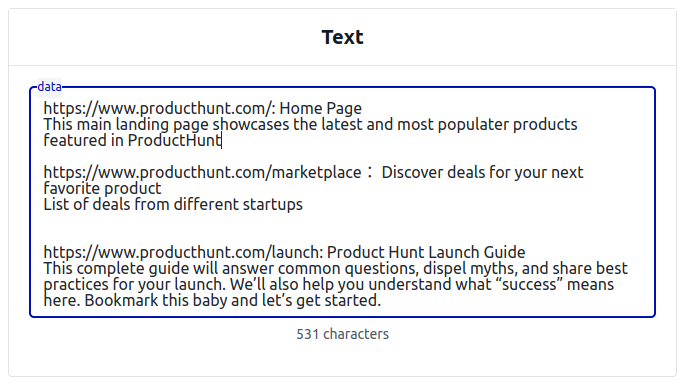Click inside the data text area
The height and width of the screenshot is (388, 693).
(x=342, y=202)
